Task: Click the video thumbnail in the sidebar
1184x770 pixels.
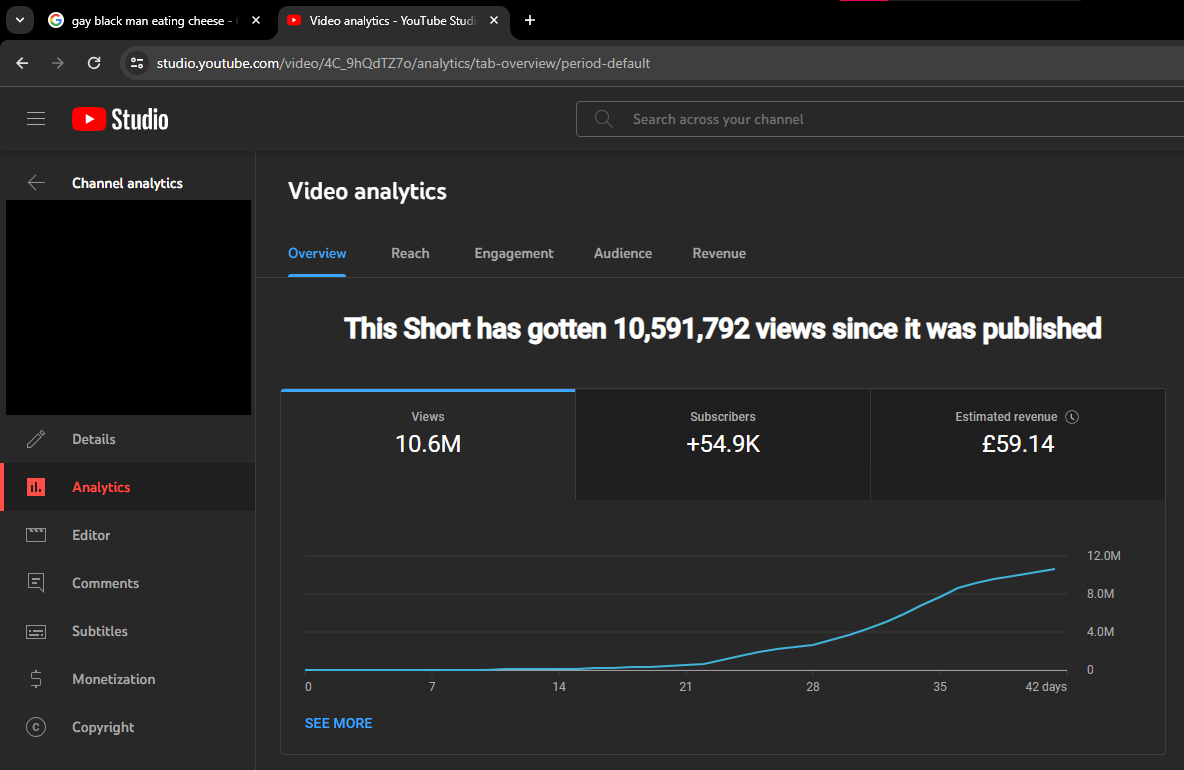Action: pyautogui.click(x=128, y=306)
